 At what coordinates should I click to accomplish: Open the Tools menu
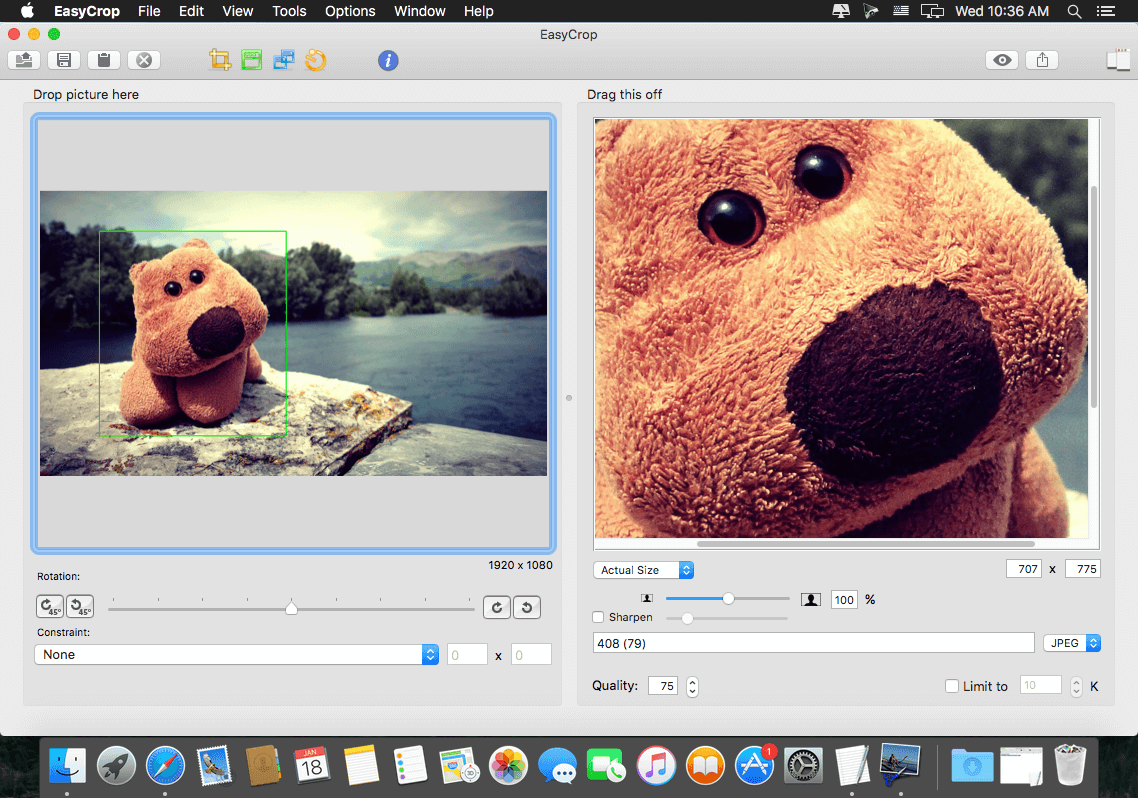coord(289,11)
